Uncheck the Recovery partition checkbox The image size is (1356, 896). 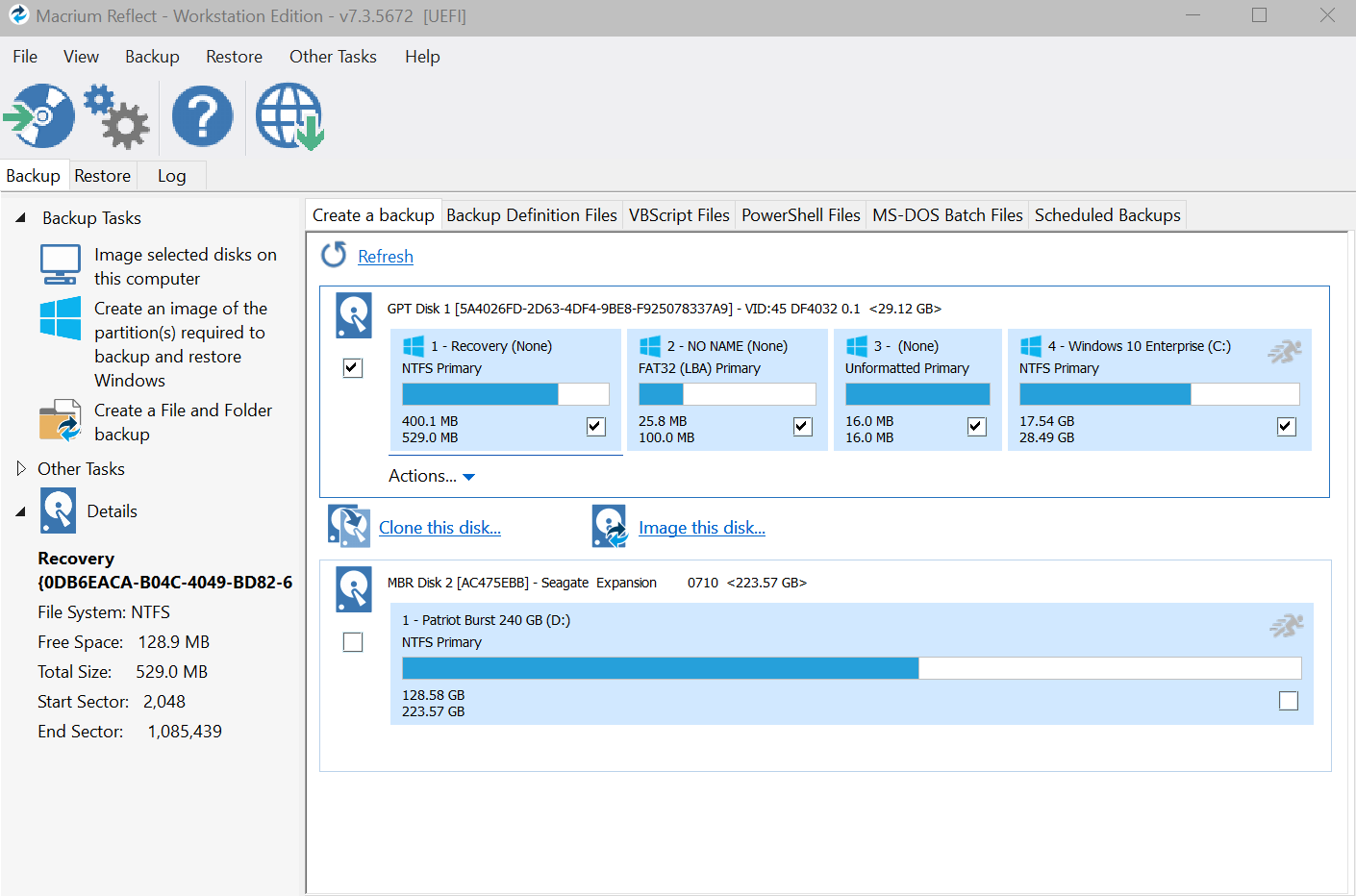[x=596, y=426]
